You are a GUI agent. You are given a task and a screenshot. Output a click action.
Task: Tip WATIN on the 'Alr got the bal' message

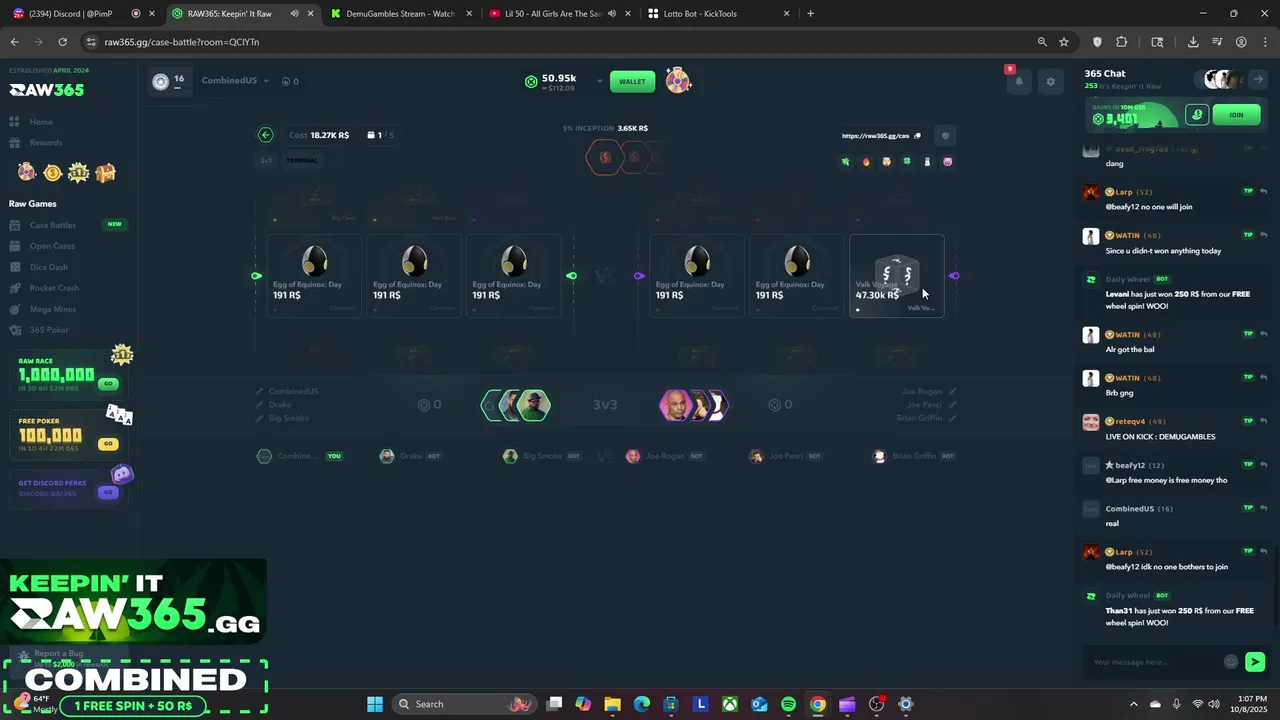pos(1248,334)
